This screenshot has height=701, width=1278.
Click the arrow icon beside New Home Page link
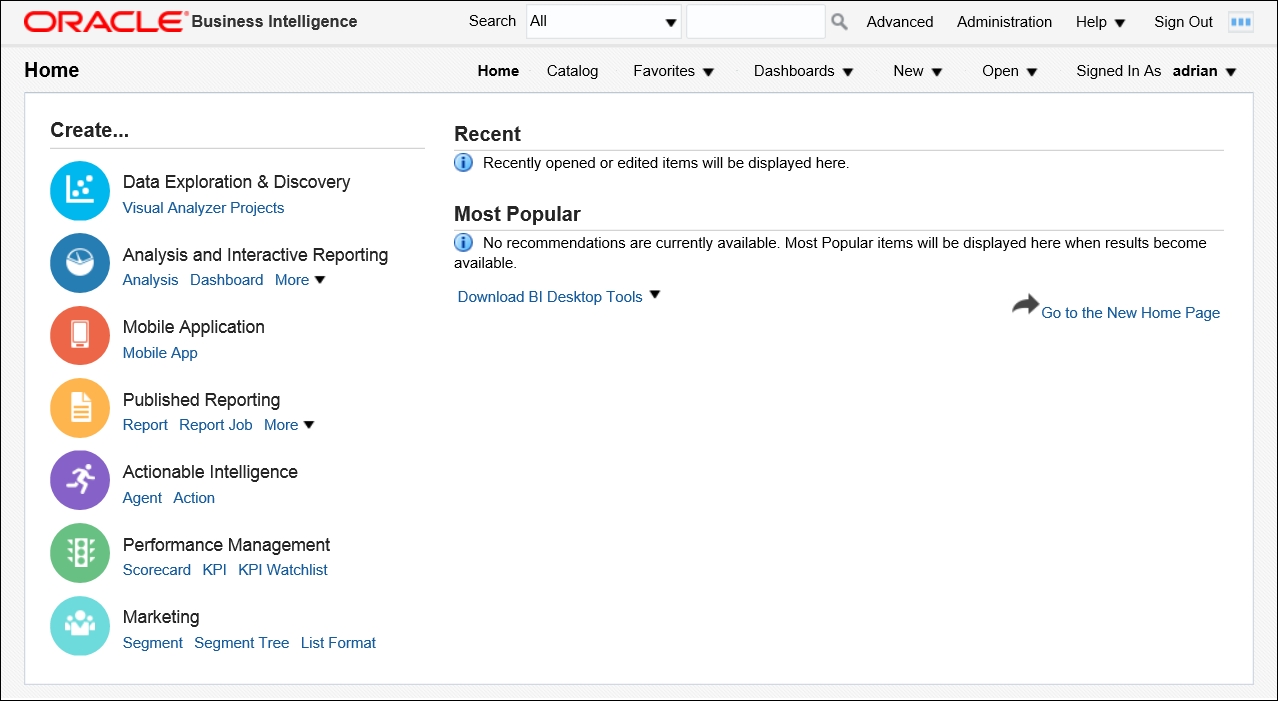[1025, 305]
